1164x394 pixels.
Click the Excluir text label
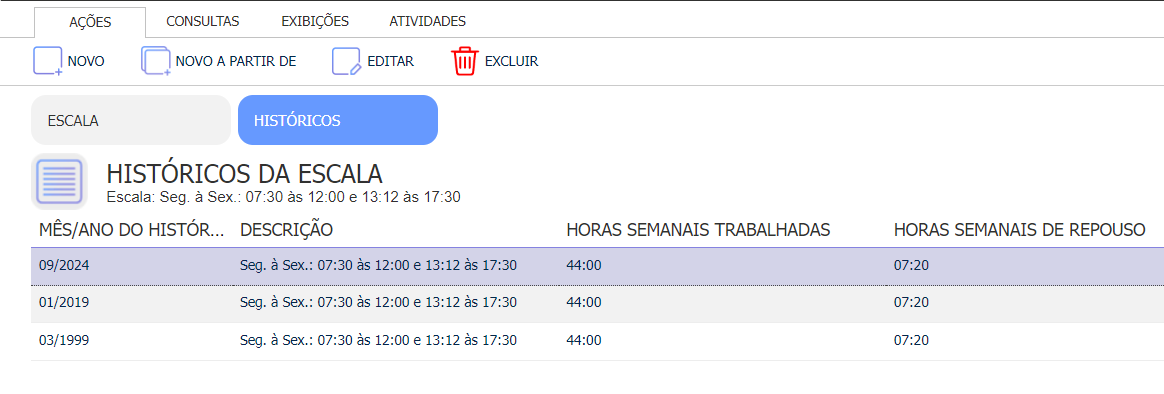511,62
